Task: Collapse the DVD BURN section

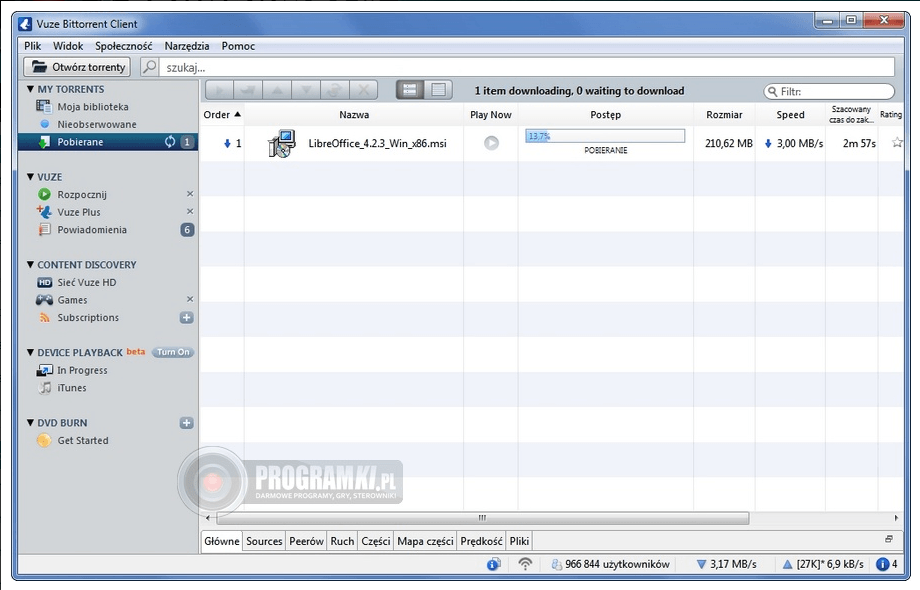Action: click(x=30, y=423)
